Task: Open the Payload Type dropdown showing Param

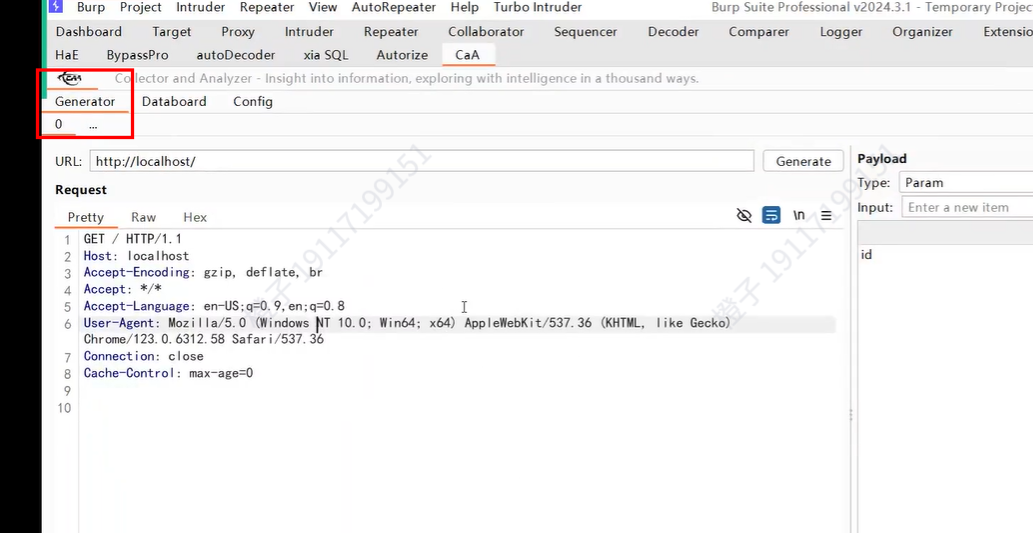Action: pyautogui.click(x=966, y=182)
